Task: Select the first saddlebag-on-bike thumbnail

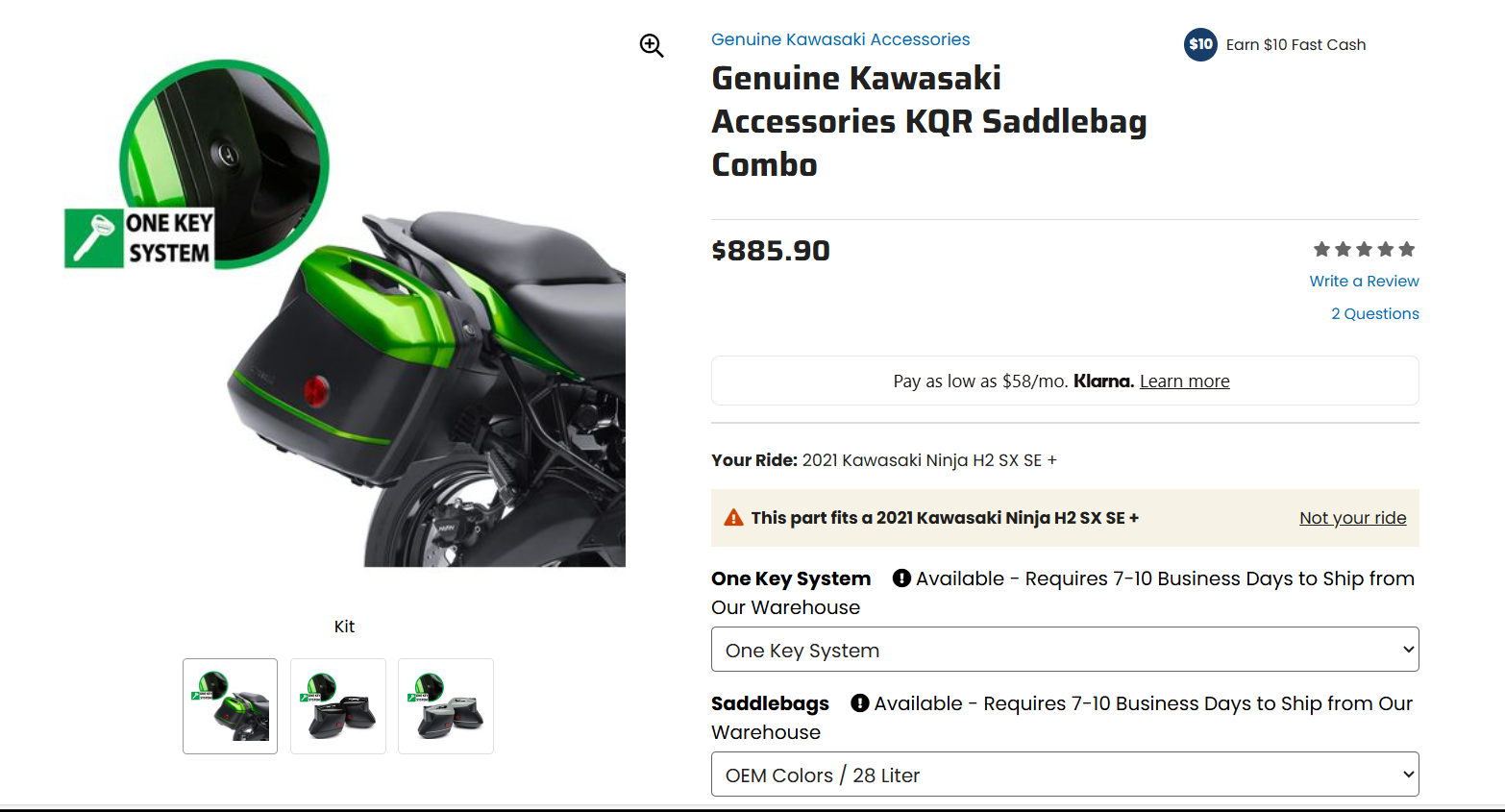Action: click(x=231, y=706)
